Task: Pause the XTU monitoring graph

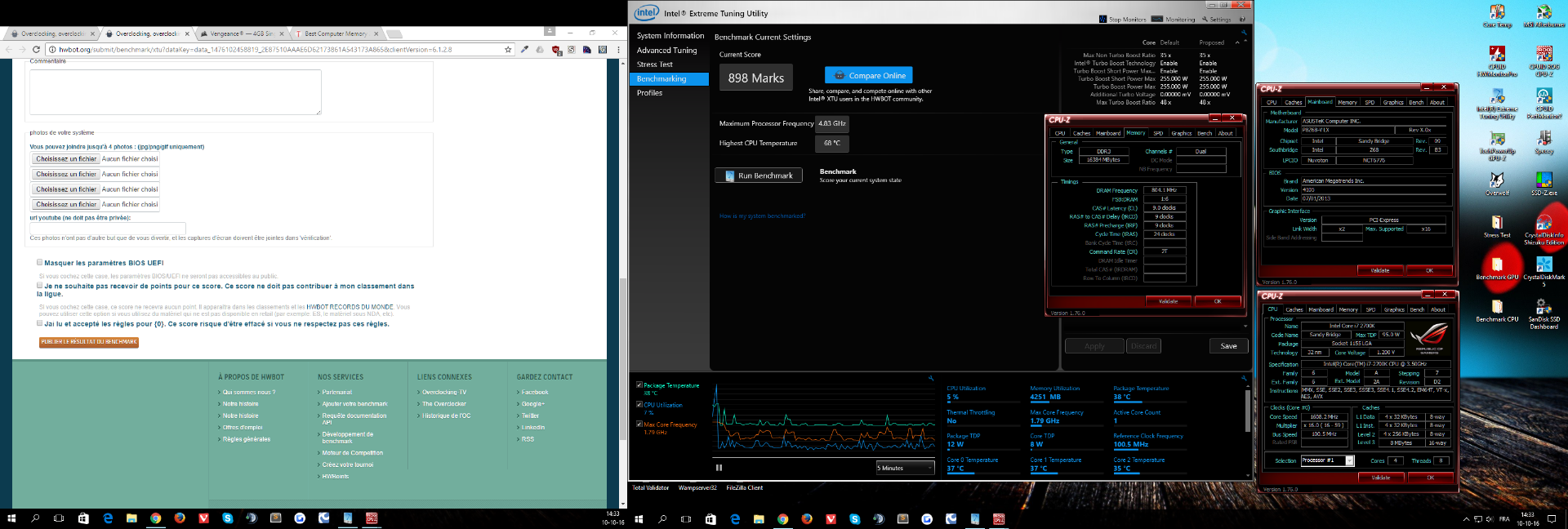Action: pyautogui.click(x=719, y=468)
